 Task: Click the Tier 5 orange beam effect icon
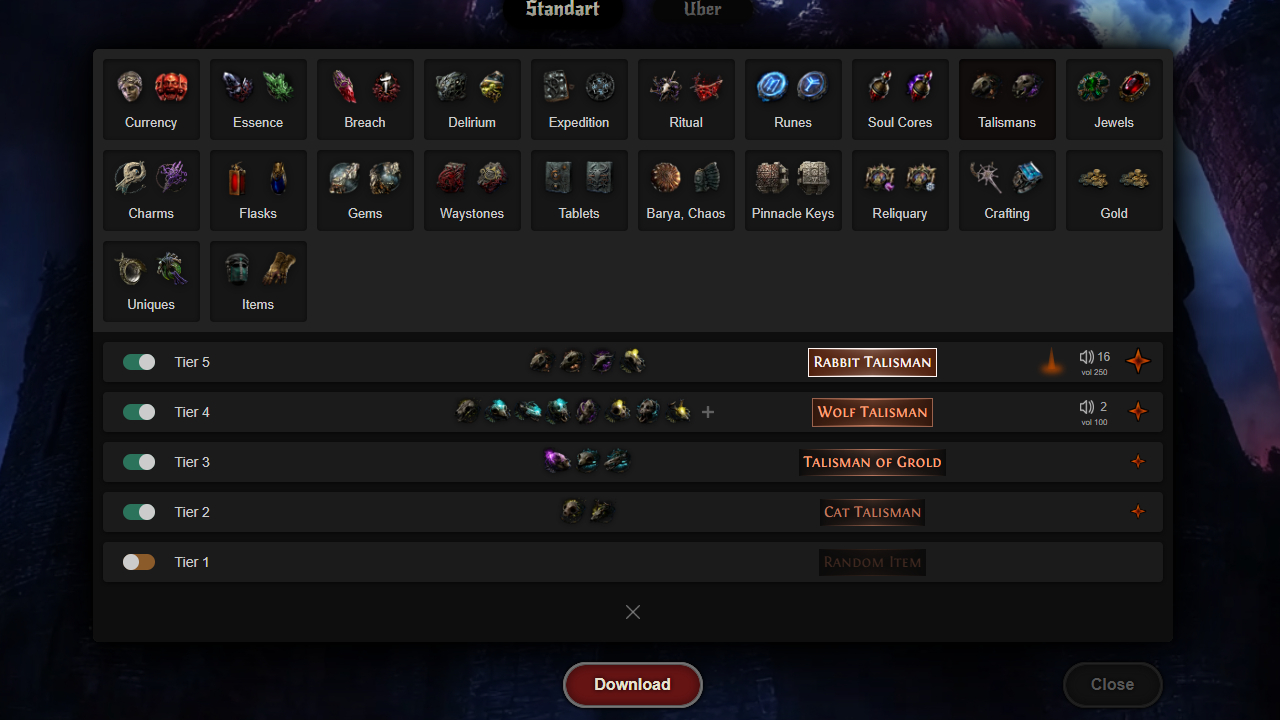coord(1051,362)
